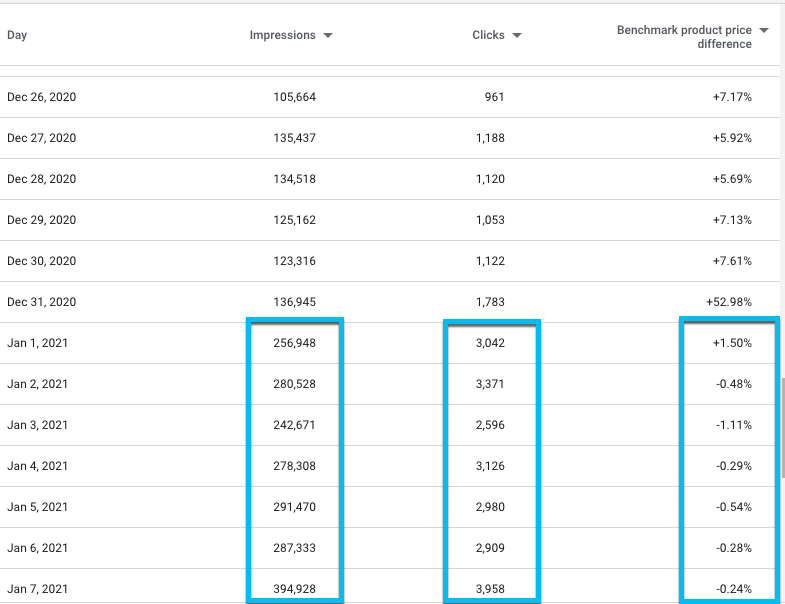Click clicks value 961
This screenshot has height=604, width=785.
[494, 97]
